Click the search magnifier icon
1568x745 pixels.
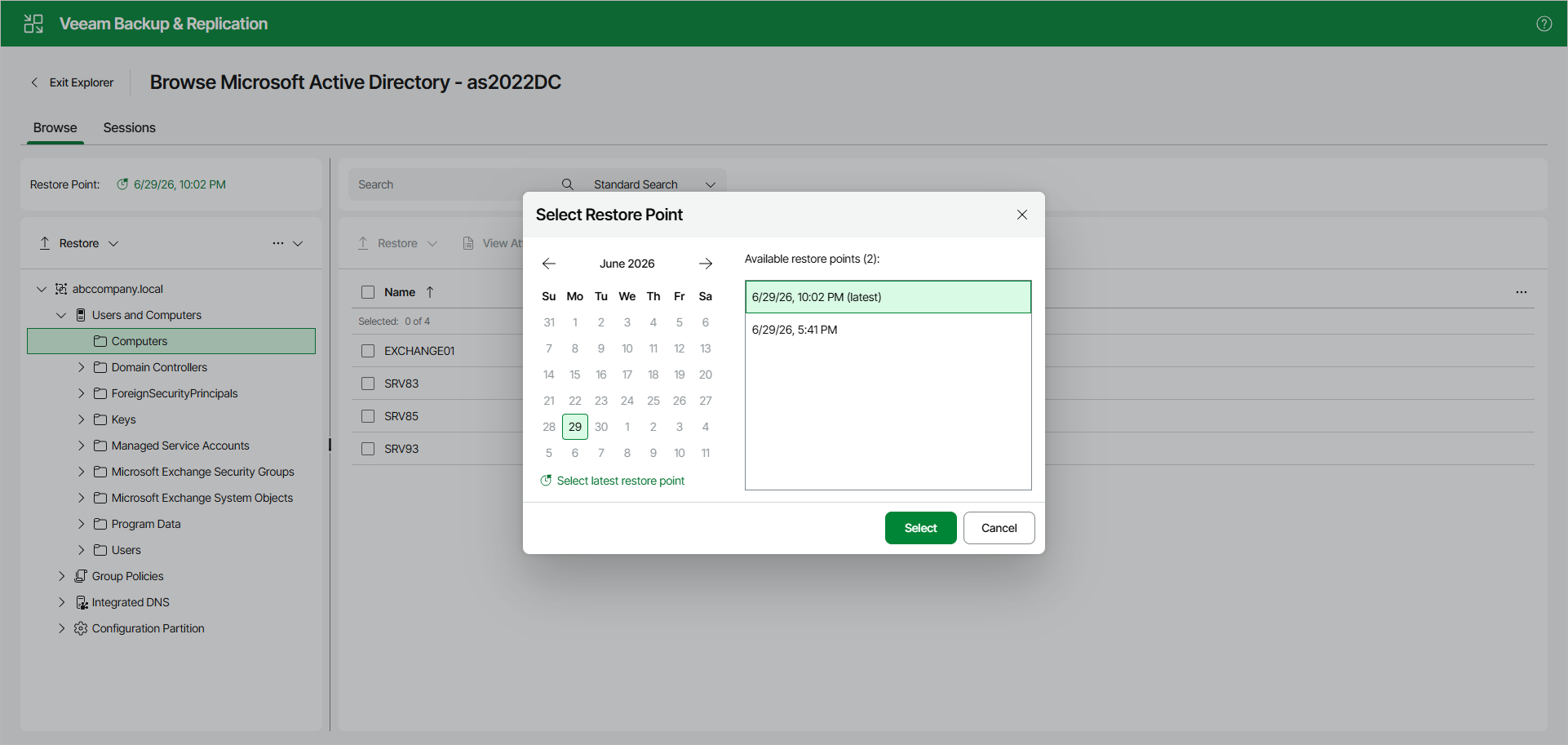click(x=568, y=184)
